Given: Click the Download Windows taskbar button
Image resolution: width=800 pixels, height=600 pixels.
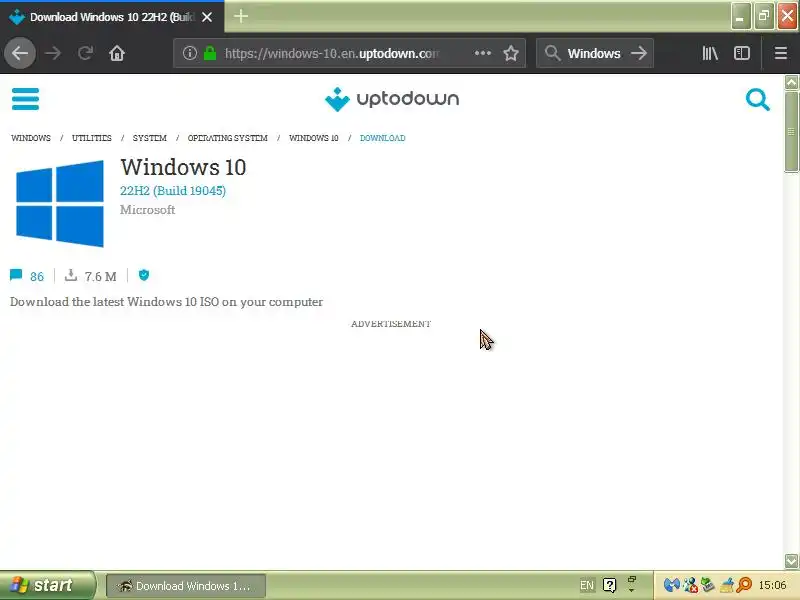Looking at the screenshot, I should click(x=186, y=586).
